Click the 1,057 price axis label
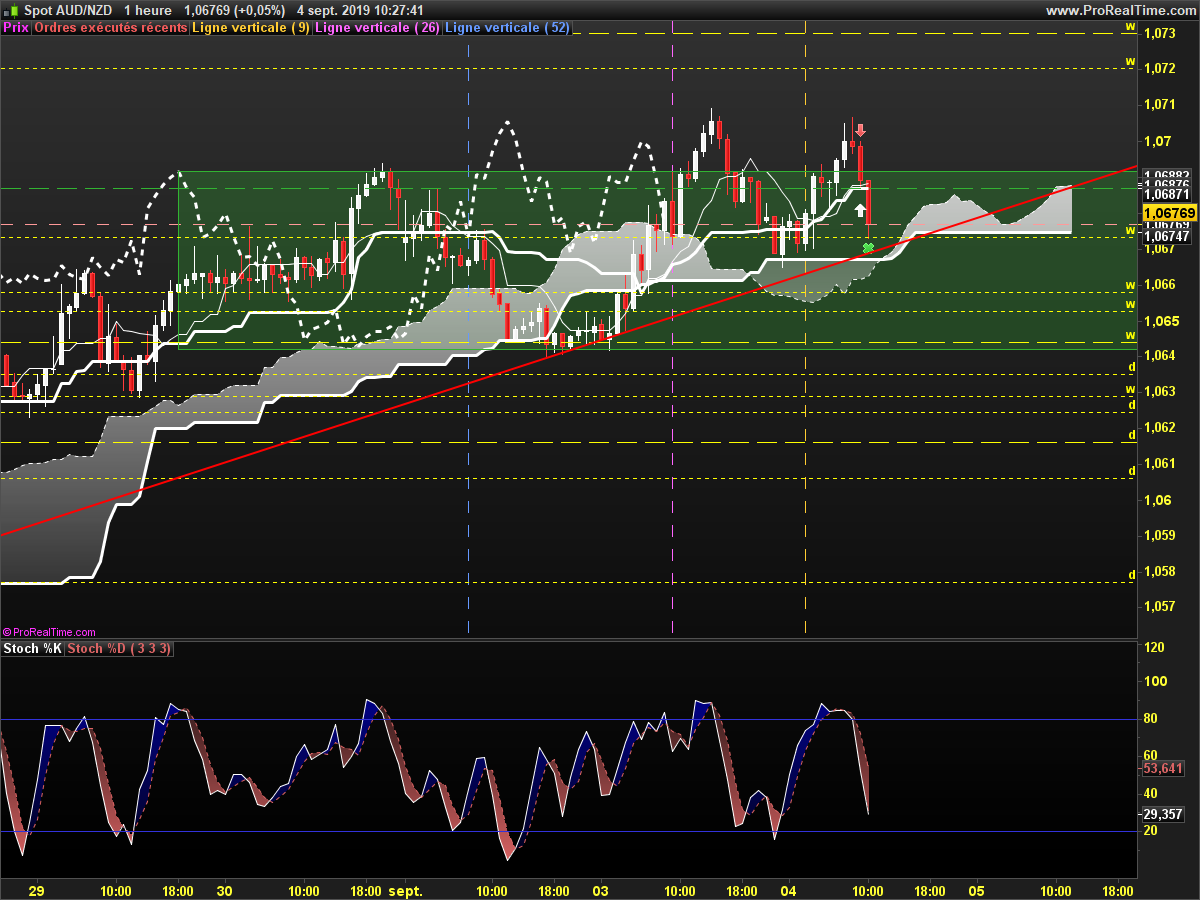The image size is (1200, 900). 1160,606
